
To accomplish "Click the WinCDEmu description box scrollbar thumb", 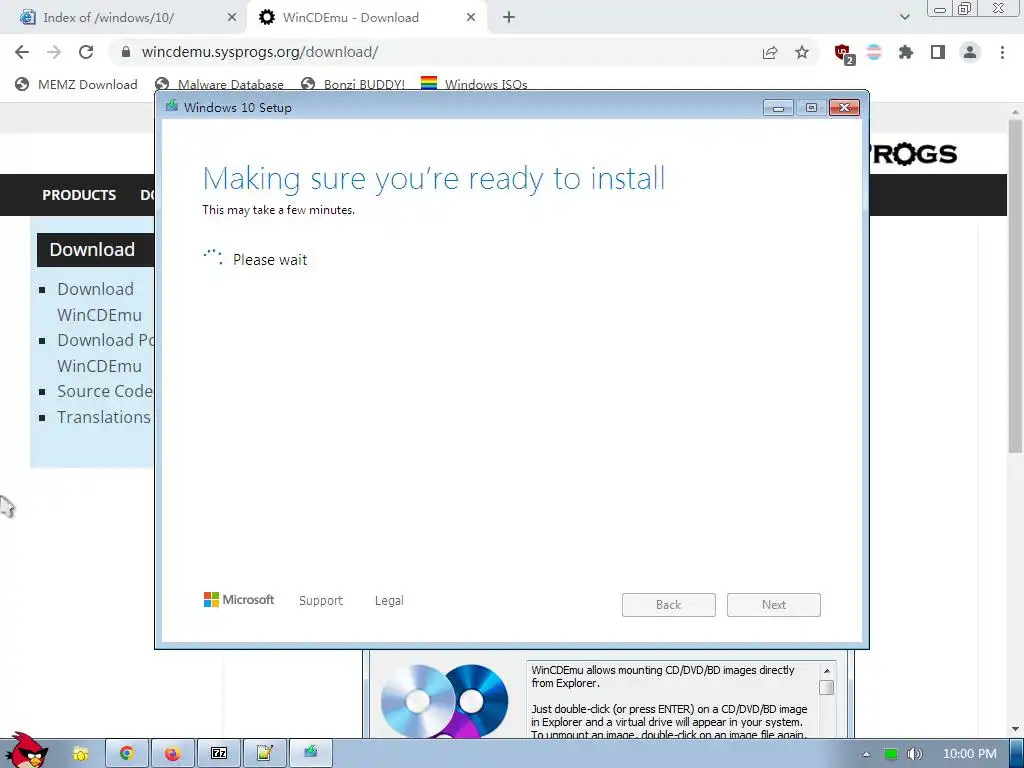I will 826,687.
